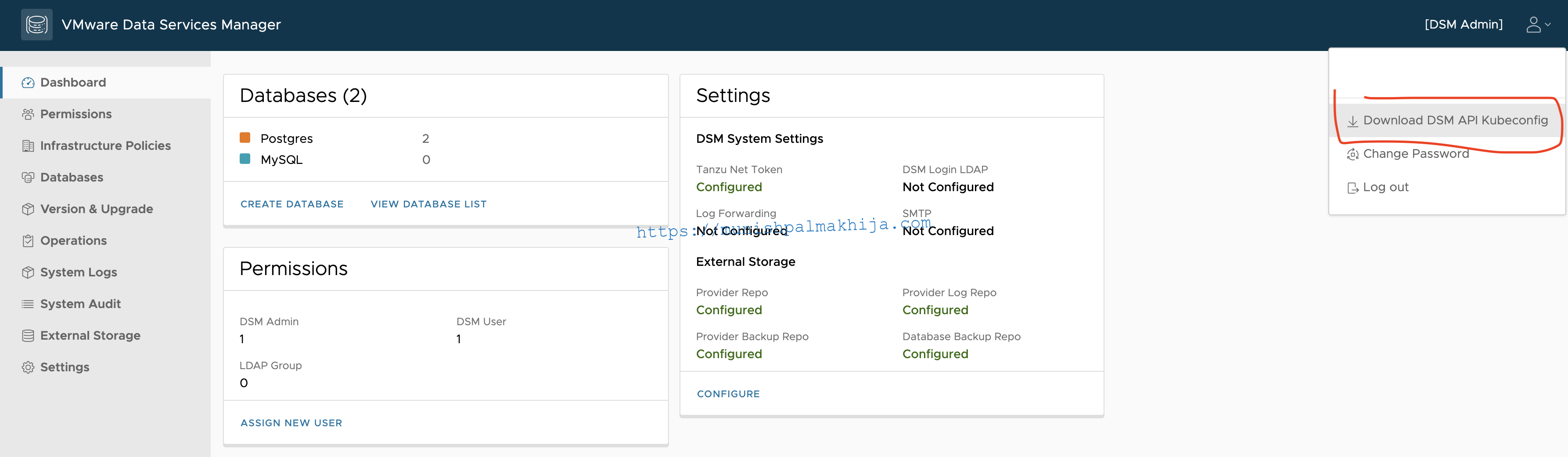This screenshot has height=457, width=1568.
Task: Choose Change Password from user menu
Action: [1447, 154]
